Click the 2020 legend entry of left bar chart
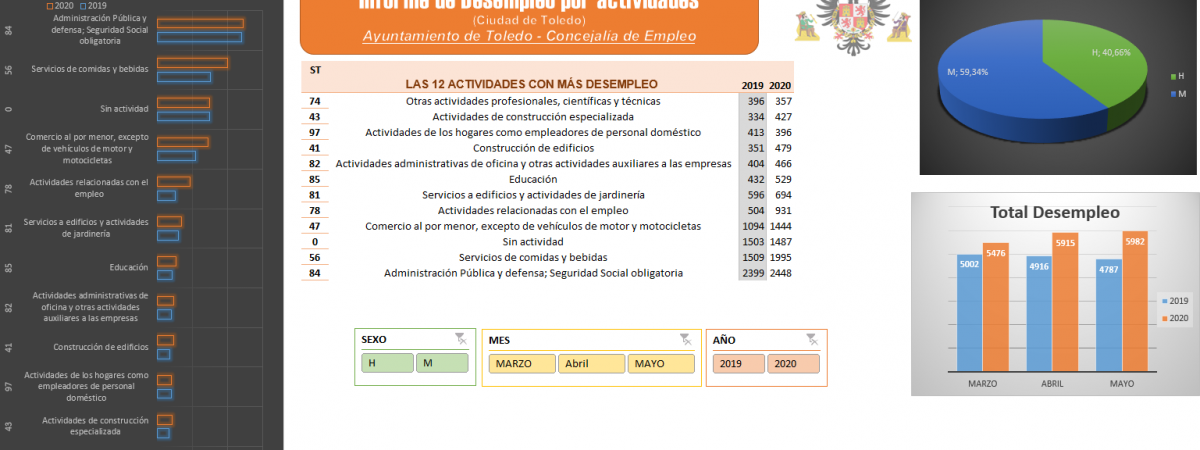 click(60, 4)
